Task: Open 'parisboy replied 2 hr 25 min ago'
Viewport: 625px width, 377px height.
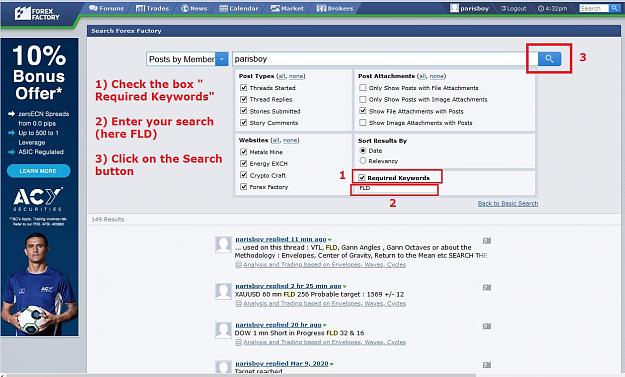Action: pos(288,286)
